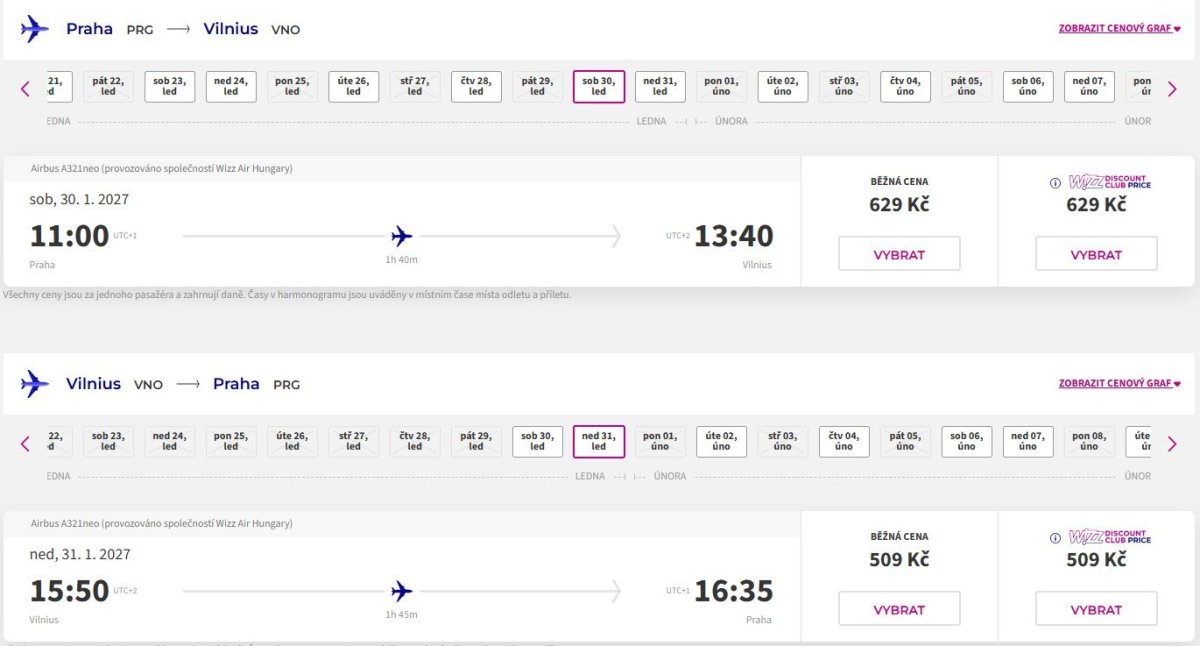The width and height of the screenshot is (1200, 646).
Task: Select return date pon 01, úno
Action: point(660,441)
